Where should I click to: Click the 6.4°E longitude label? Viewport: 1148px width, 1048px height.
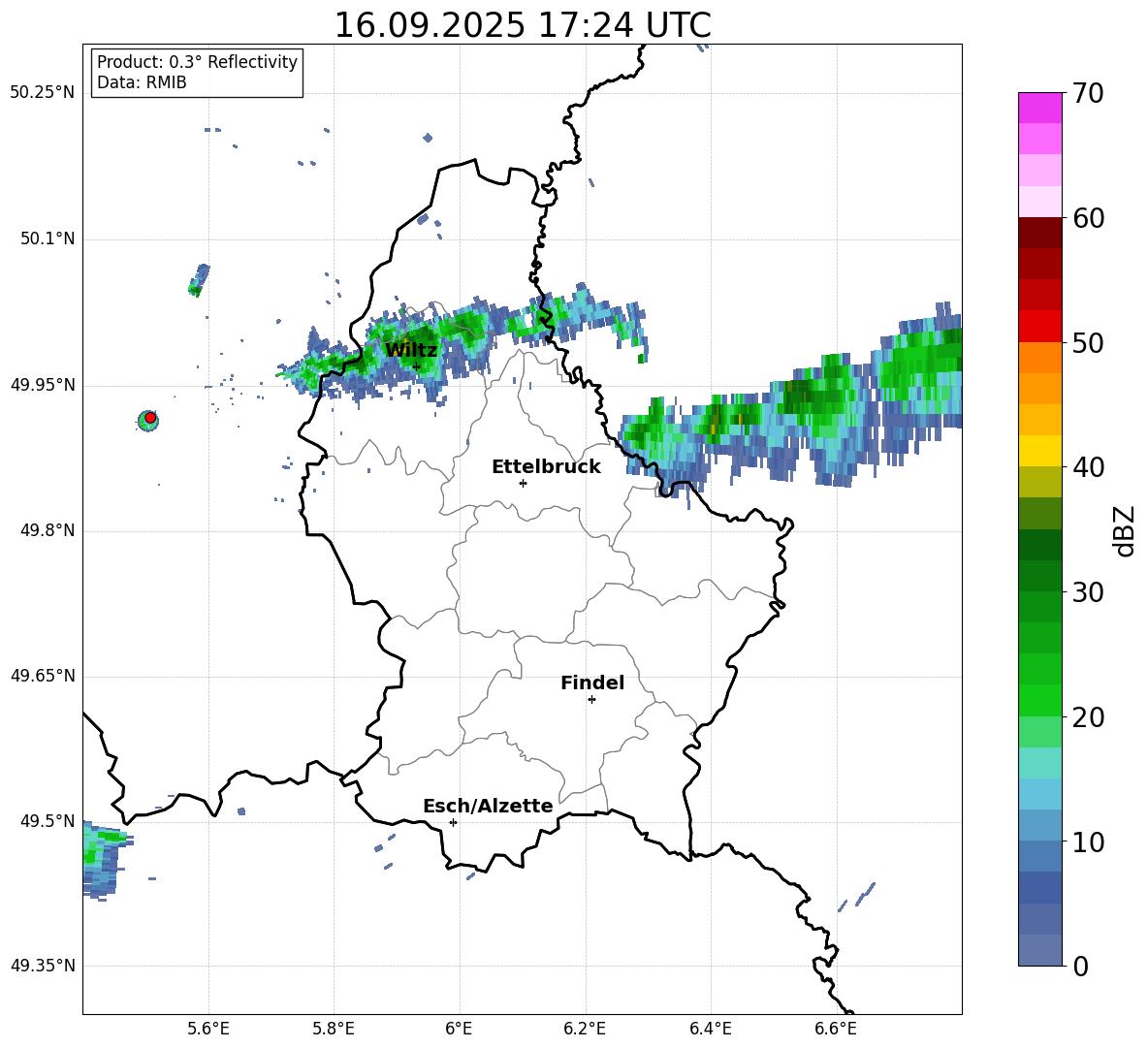pyautogui.click(x=710, y=1029)
